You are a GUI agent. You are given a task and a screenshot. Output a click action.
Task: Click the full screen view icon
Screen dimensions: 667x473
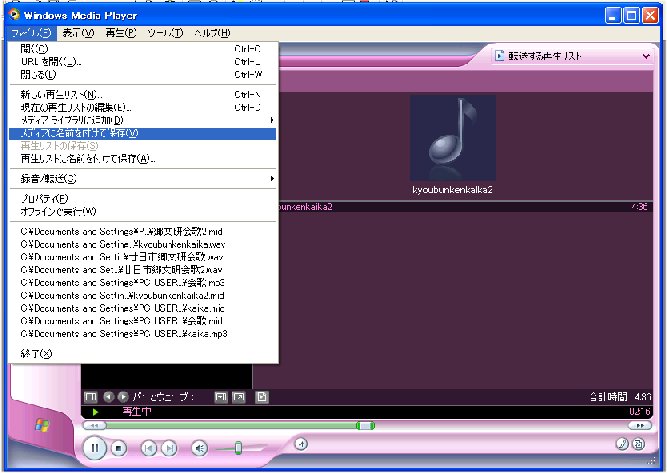click(239, 397)
